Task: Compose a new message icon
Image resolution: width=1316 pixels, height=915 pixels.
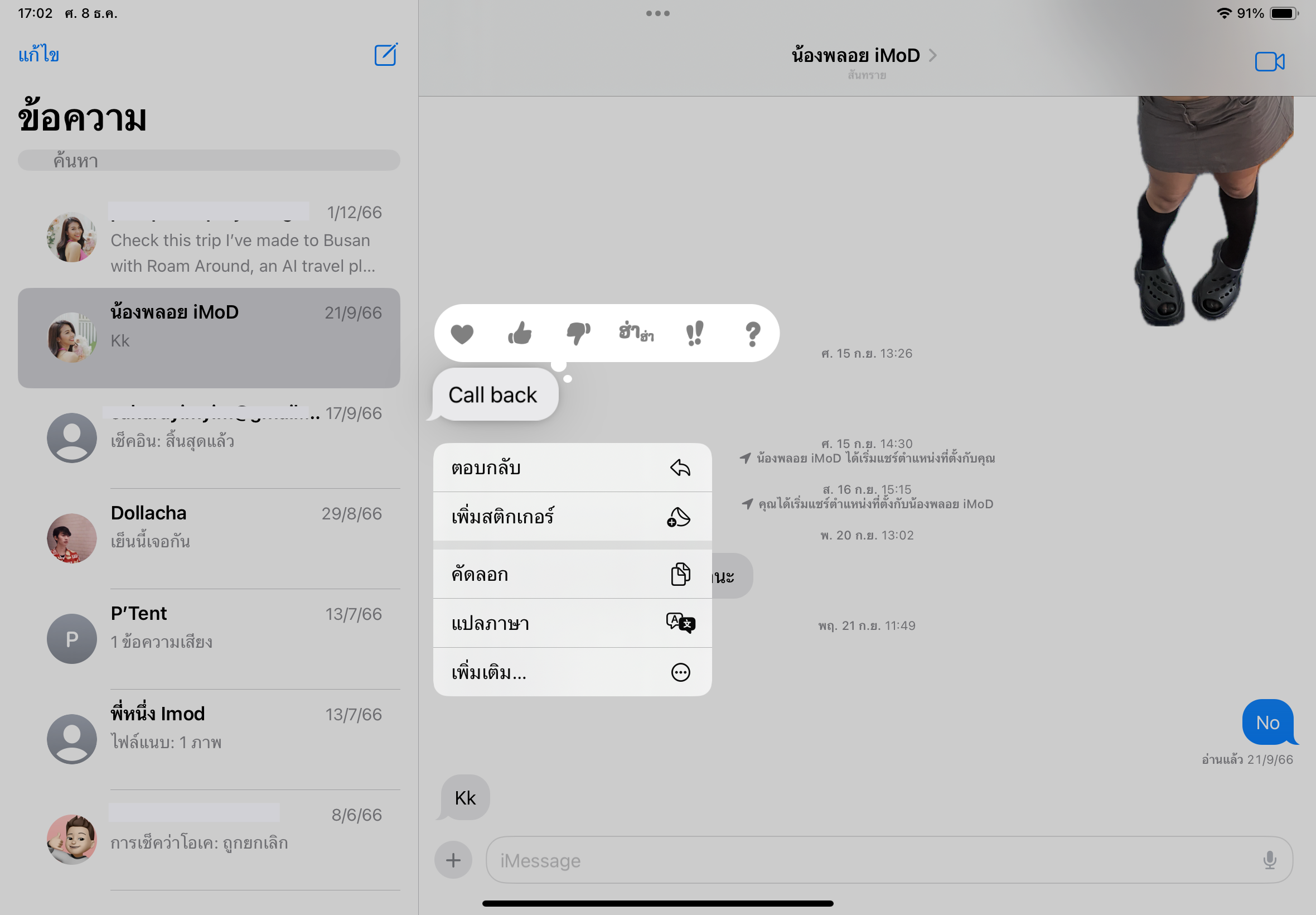Action: coord(385,55)
